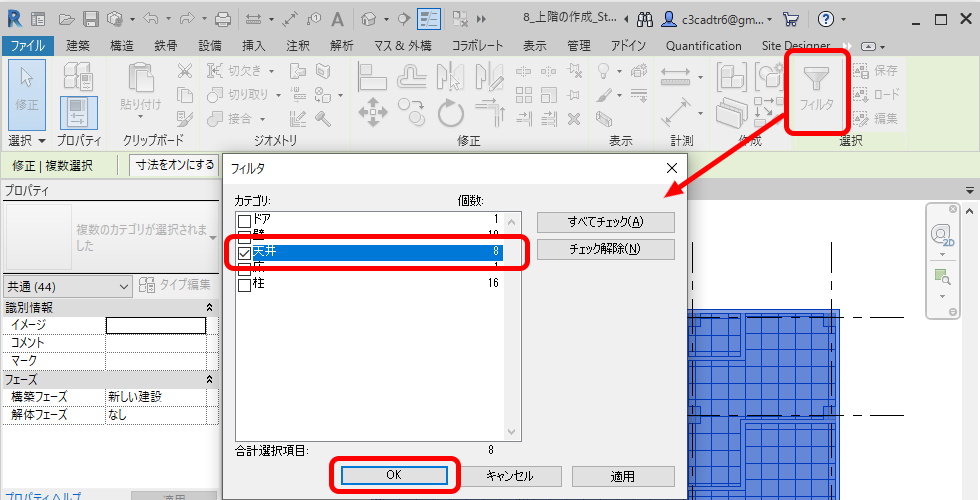Click the Edit selection icon (編集)
The height and width of the screenshot is (500, 980).
pyautogui.click(x=876, y=118)
